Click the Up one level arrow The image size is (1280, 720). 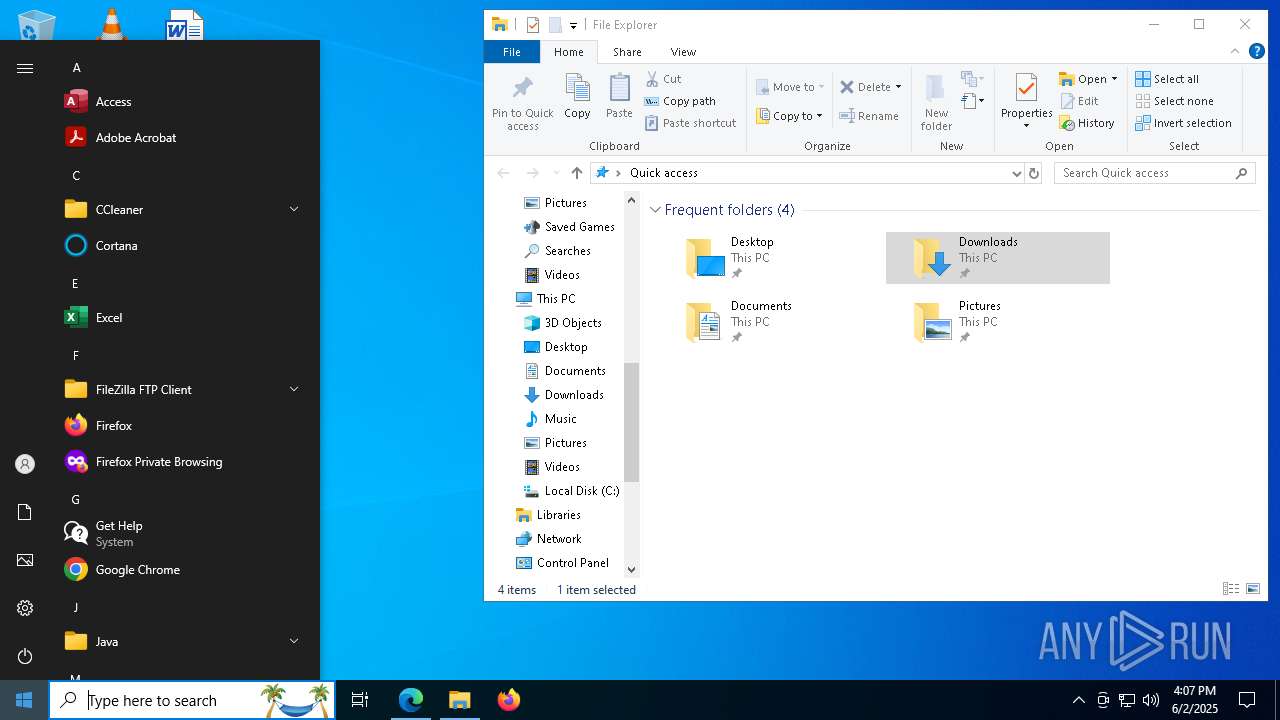coord(576,173)
